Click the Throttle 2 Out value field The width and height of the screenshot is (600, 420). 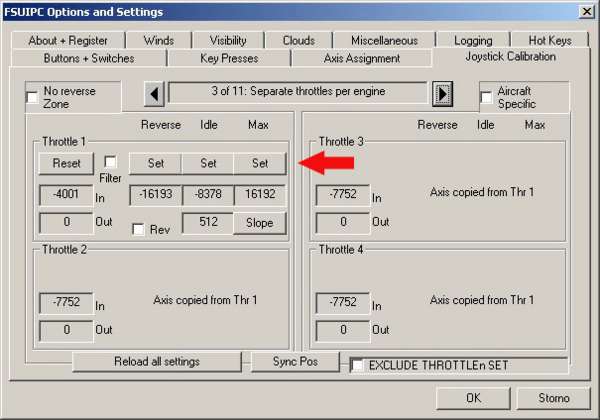click(x=66, y=330)
